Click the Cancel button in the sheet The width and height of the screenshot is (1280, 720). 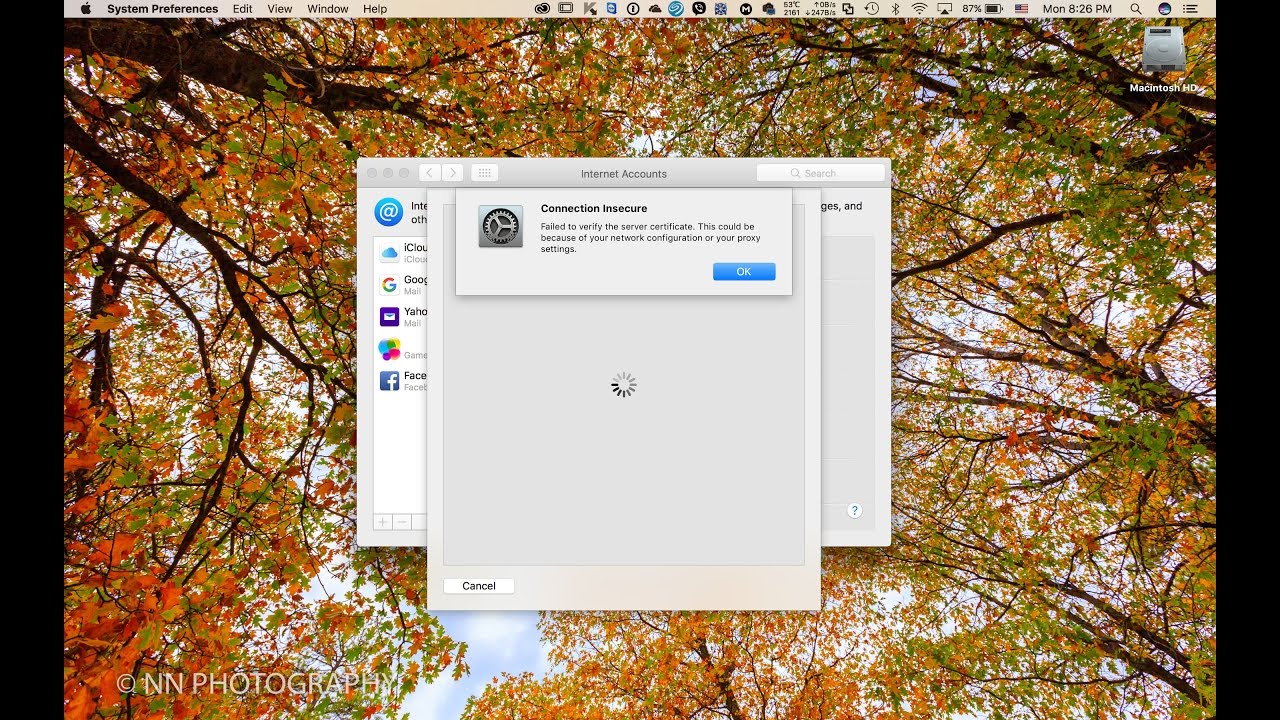coord(479,586)
